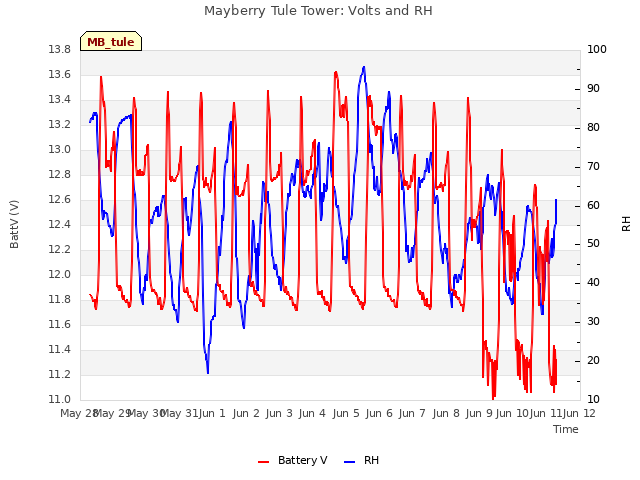The height and width of the screenshot is (480, 640).
Task: Click the Jun 12 date tick label
Action: 579,413
